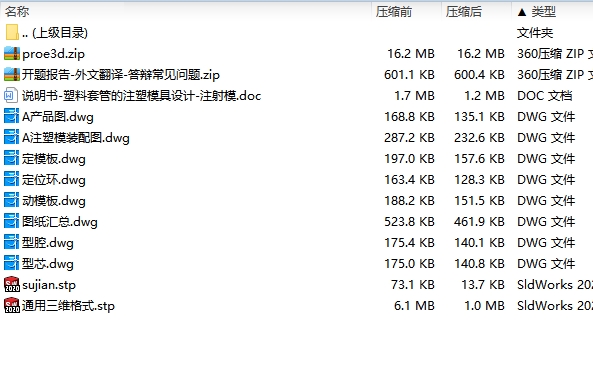This screenshot has height=373, width=593.
Task: Click the parent directory folder icon
Action: point(12,33)
